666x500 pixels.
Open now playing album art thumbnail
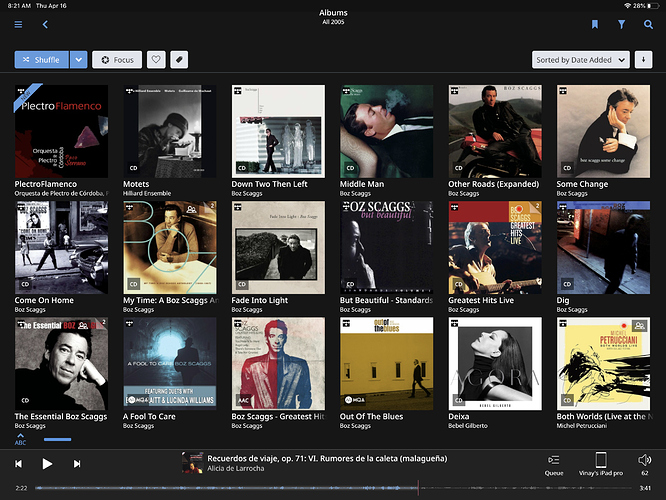tap(192, 463)
